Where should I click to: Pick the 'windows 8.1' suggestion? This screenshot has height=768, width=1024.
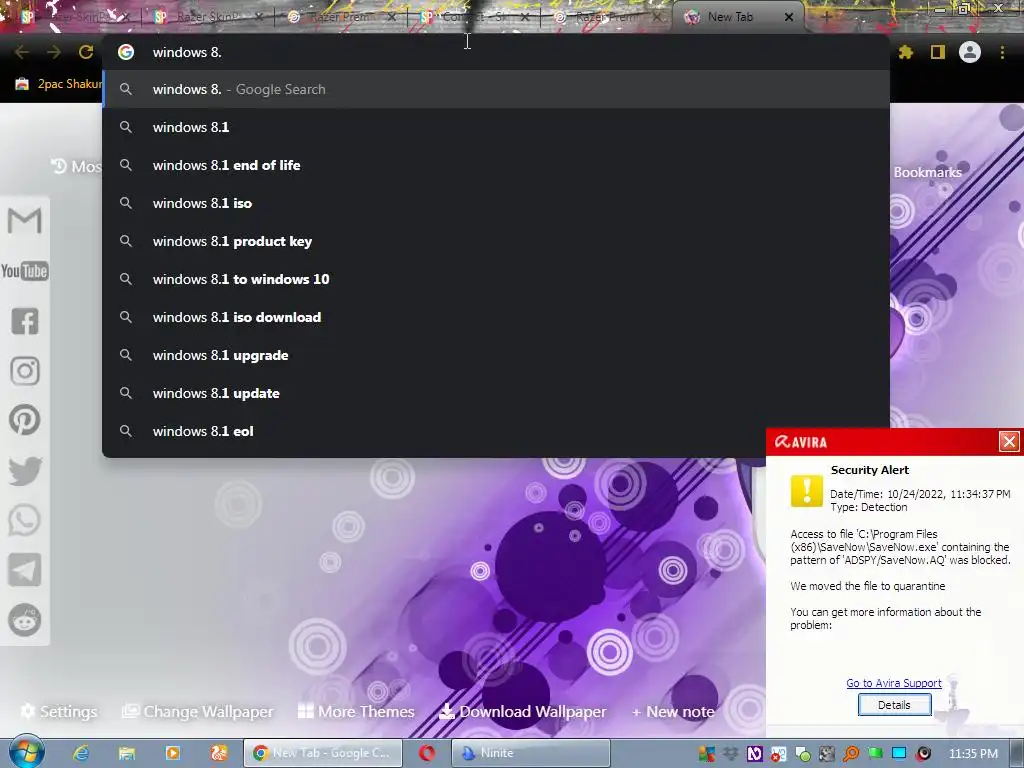[x=496, y=127]
